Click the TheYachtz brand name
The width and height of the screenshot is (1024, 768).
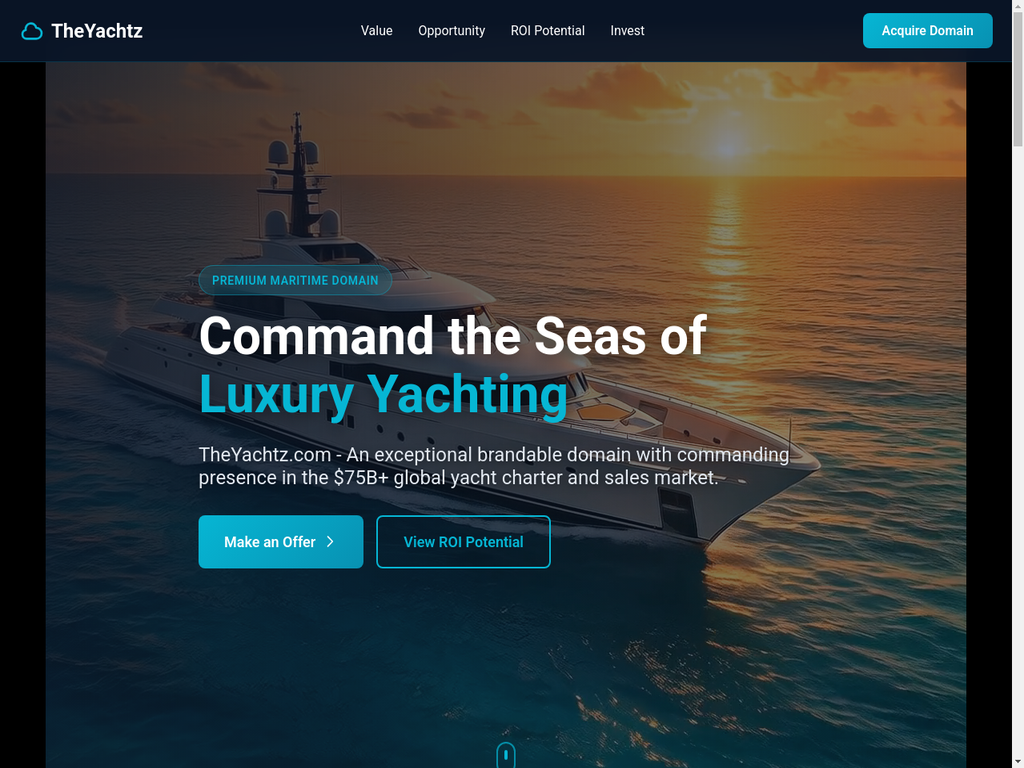point(97,31)
